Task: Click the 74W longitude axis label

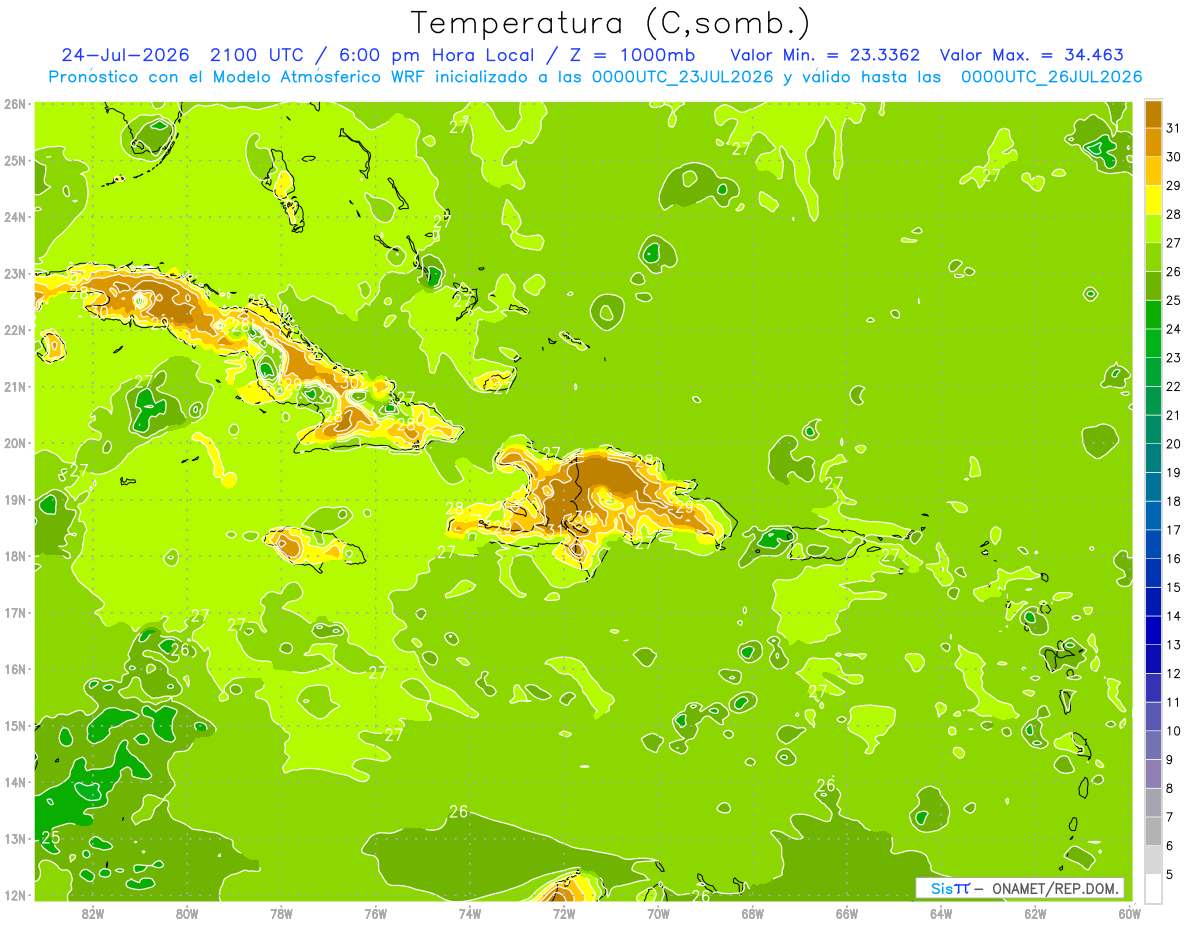Action: coord(469,913)
